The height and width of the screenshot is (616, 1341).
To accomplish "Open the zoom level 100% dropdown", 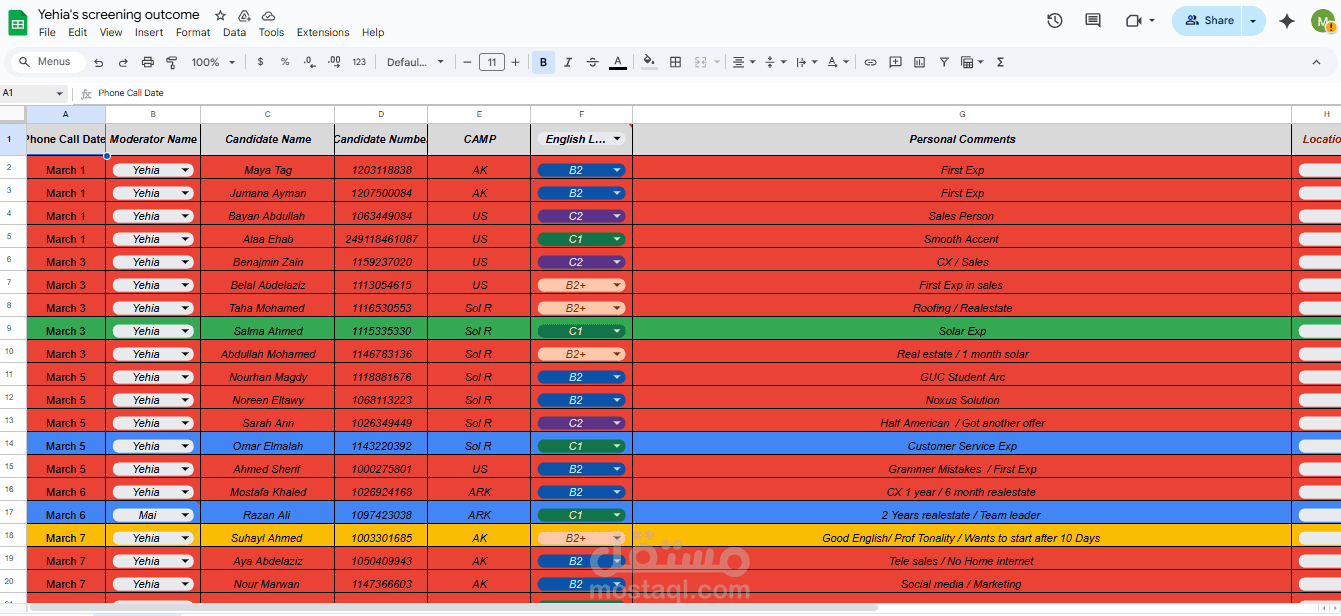I will (x=212, y=62).
